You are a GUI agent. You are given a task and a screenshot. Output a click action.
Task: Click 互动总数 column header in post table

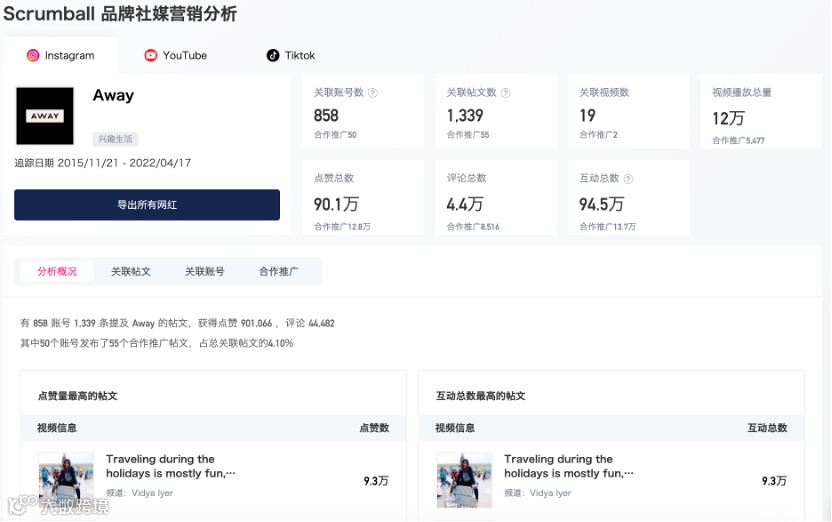767,428
